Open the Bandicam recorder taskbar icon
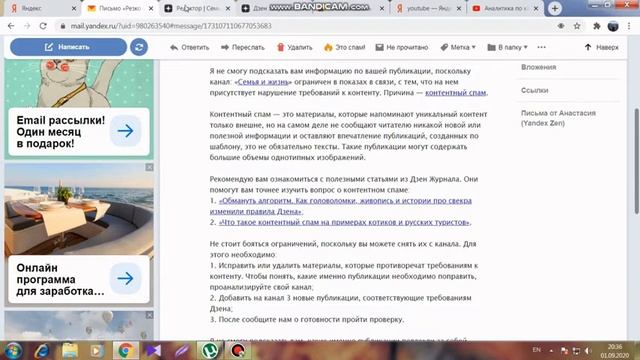Image resolution: width=640 pixels, height=360 pixels. 238,350
